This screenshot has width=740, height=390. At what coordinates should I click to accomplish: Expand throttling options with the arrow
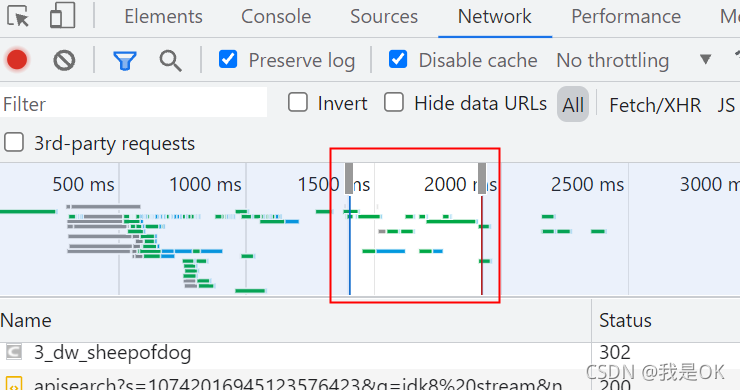(705, 59)
